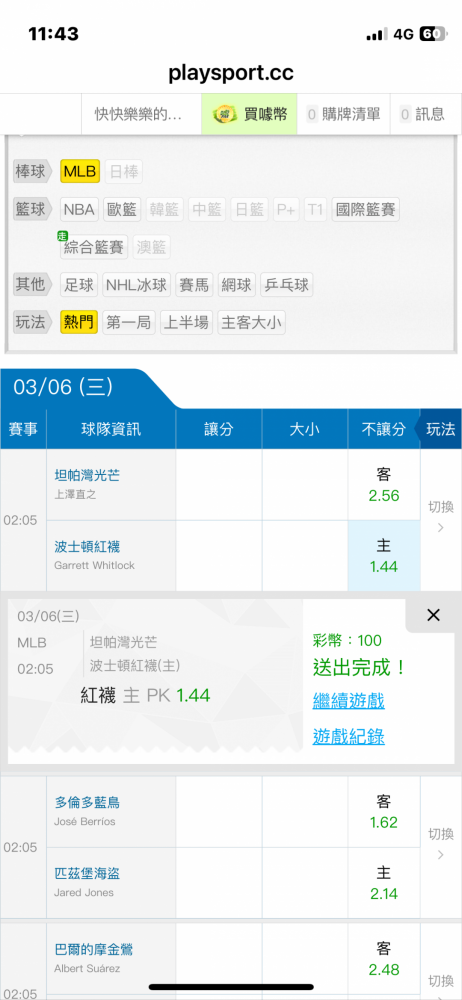Select the 其他 category arrow label
This screenshot has width=462, height=1000.
(x=33, y=284)
